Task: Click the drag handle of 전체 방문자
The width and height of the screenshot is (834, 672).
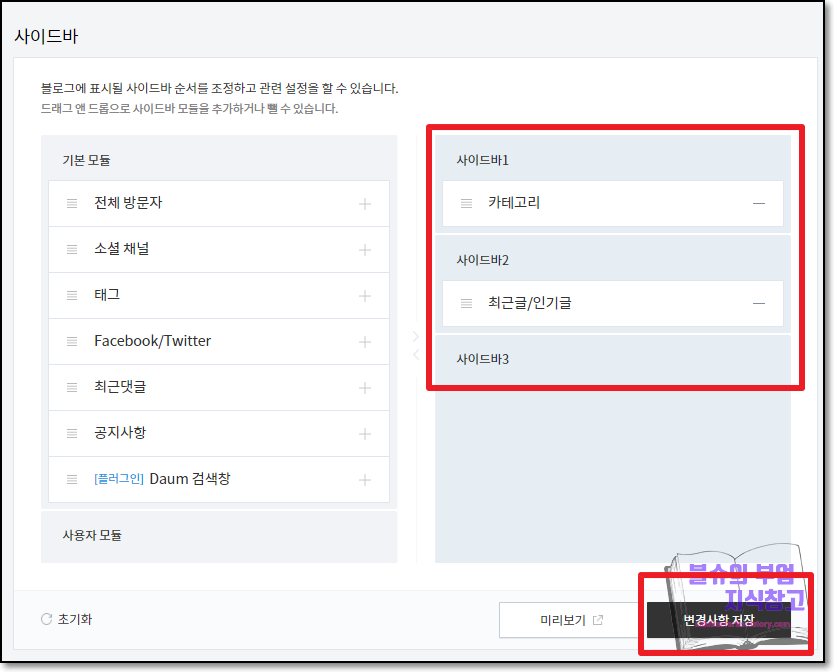Action: tap(71, 203)
